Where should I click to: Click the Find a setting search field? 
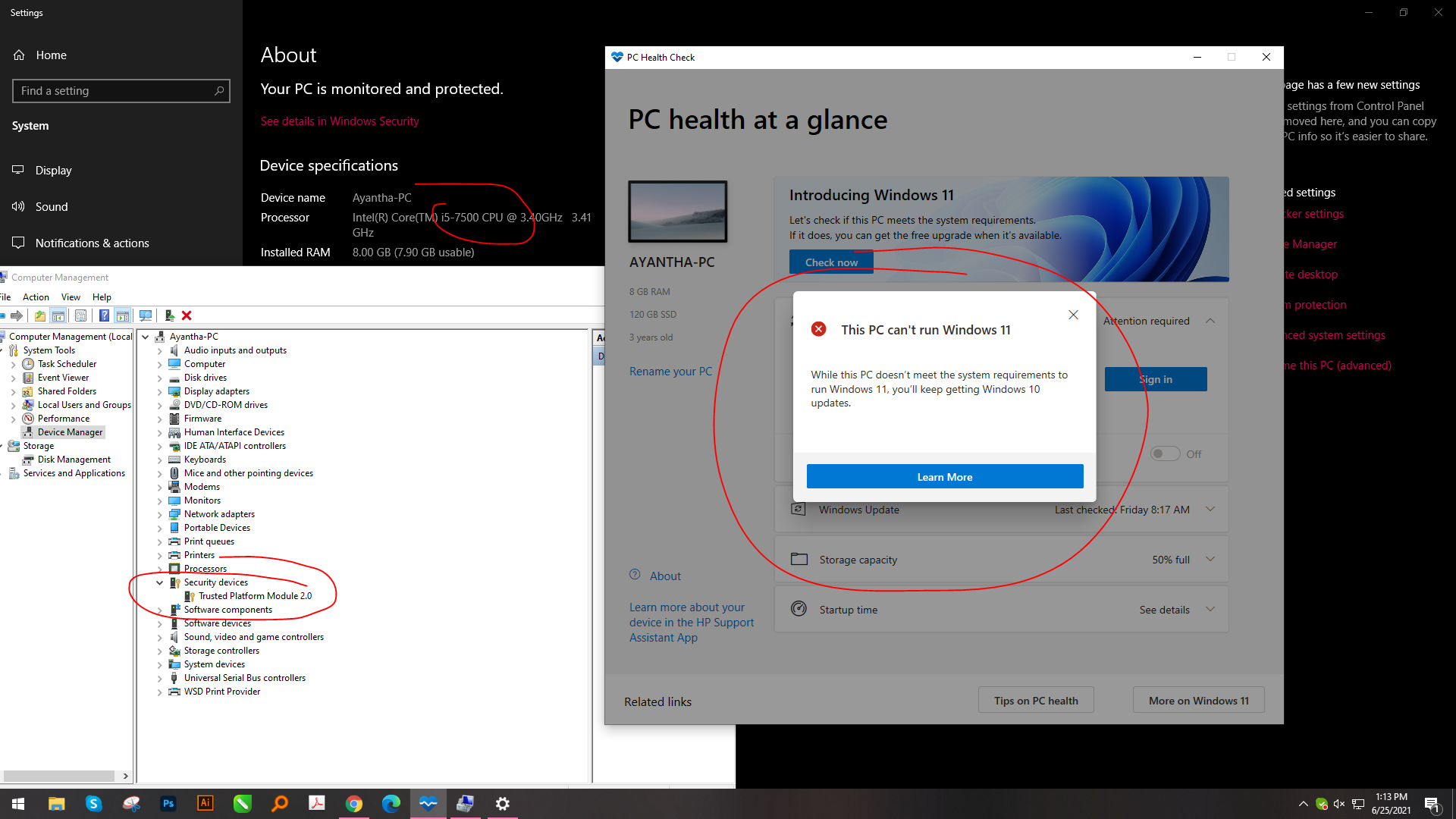121,91
